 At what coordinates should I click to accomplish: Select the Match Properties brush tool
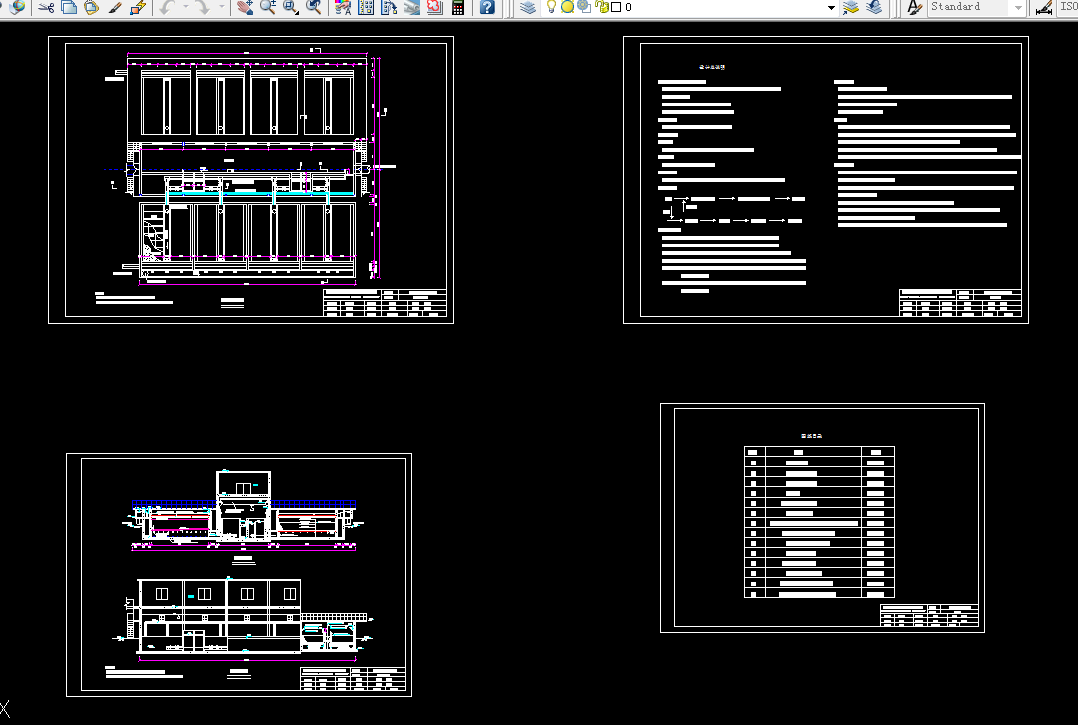(x=116, y=8)
